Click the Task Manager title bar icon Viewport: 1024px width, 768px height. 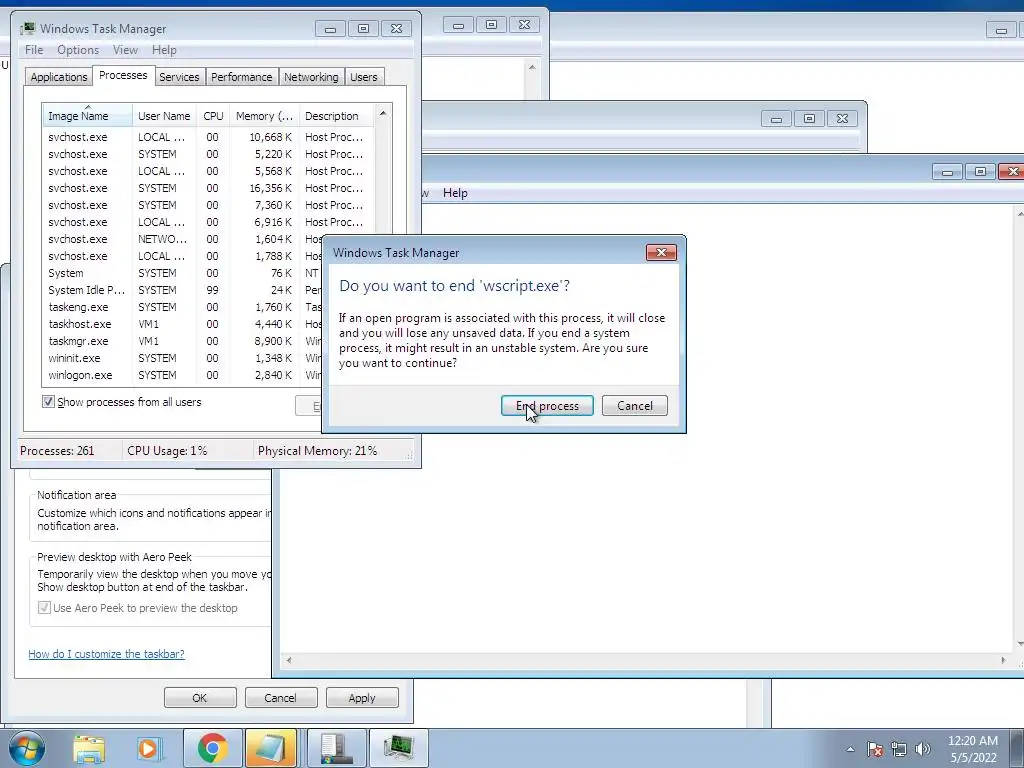point(27,29)
